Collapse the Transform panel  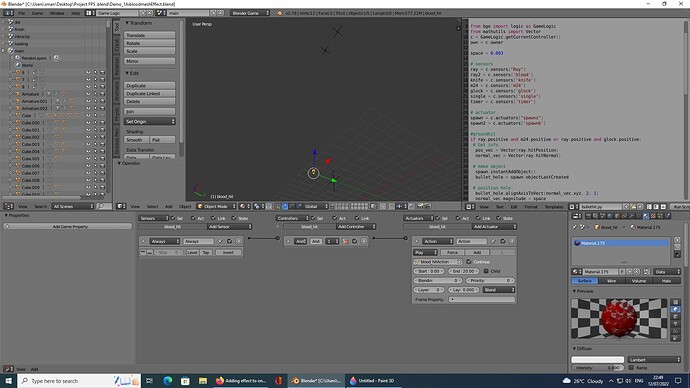pyautogui.click(x=127, y=23)
